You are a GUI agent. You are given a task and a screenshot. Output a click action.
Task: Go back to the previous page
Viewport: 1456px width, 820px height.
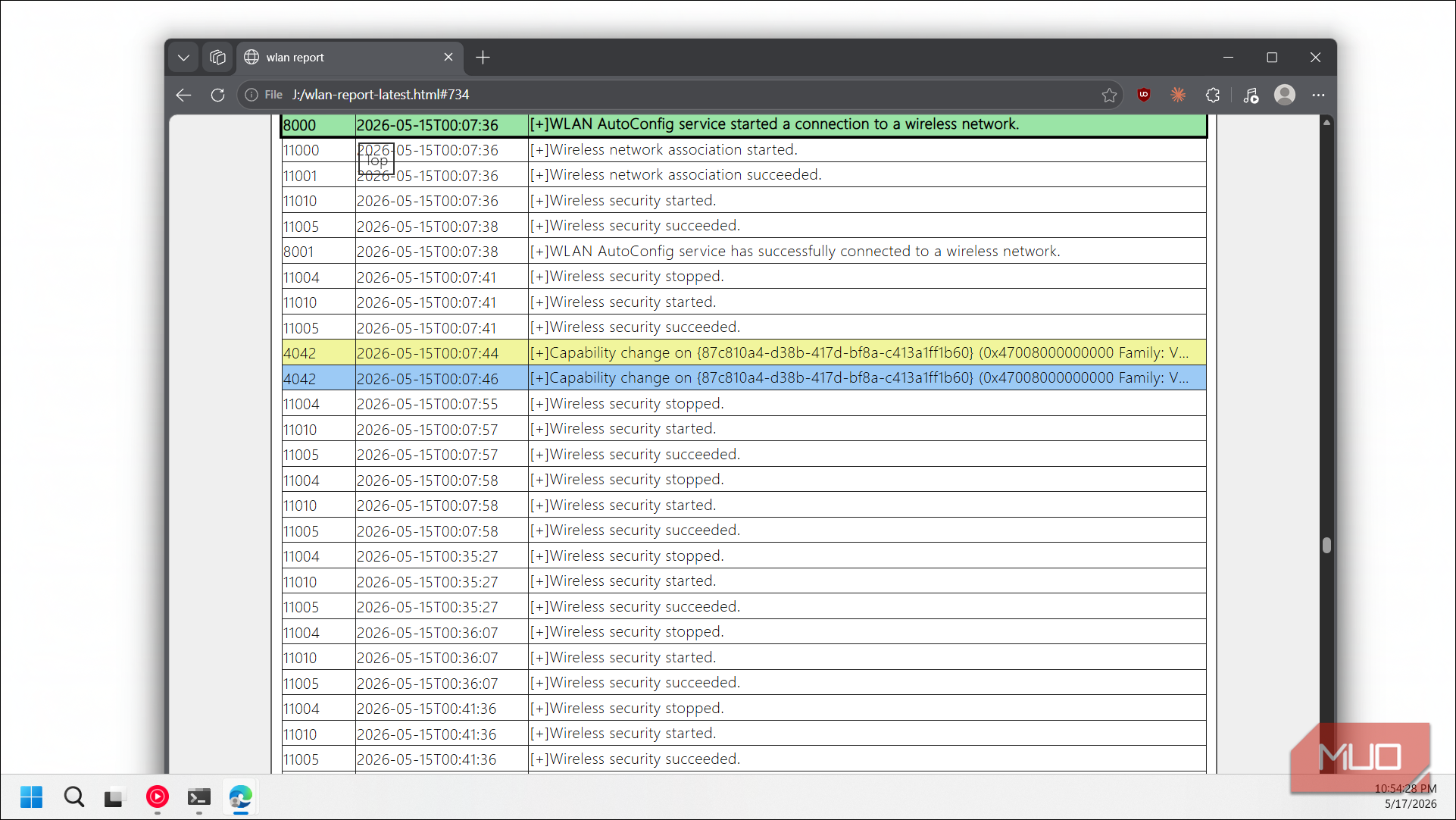coord(183,95)
